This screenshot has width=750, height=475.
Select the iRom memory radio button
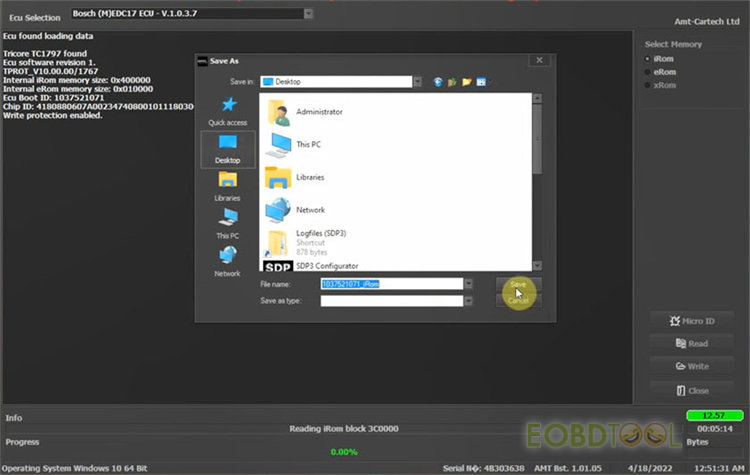[648, 59]
